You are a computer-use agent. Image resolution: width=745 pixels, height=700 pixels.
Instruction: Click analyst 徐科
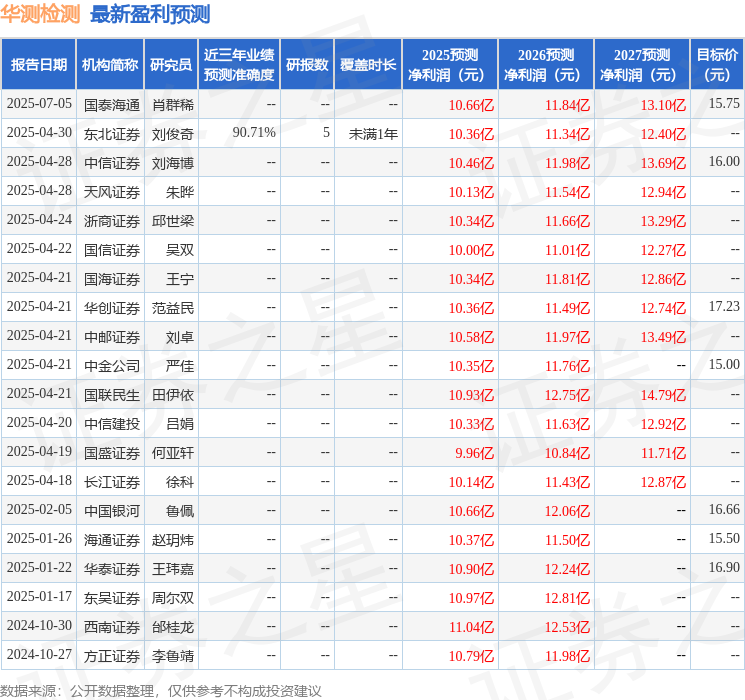[x=180, y=482]
